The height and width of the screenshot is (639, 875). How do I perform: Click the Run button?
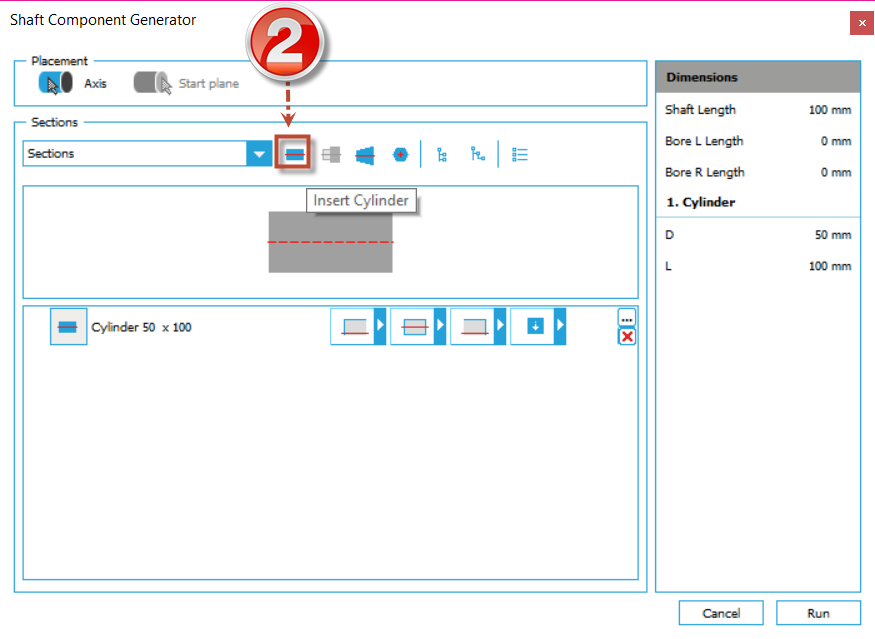point(818,612)
